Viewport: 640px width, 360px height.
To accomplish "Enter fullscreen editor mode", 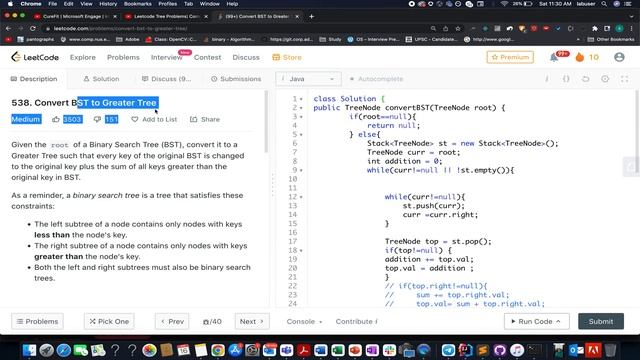I will (624, 79).
